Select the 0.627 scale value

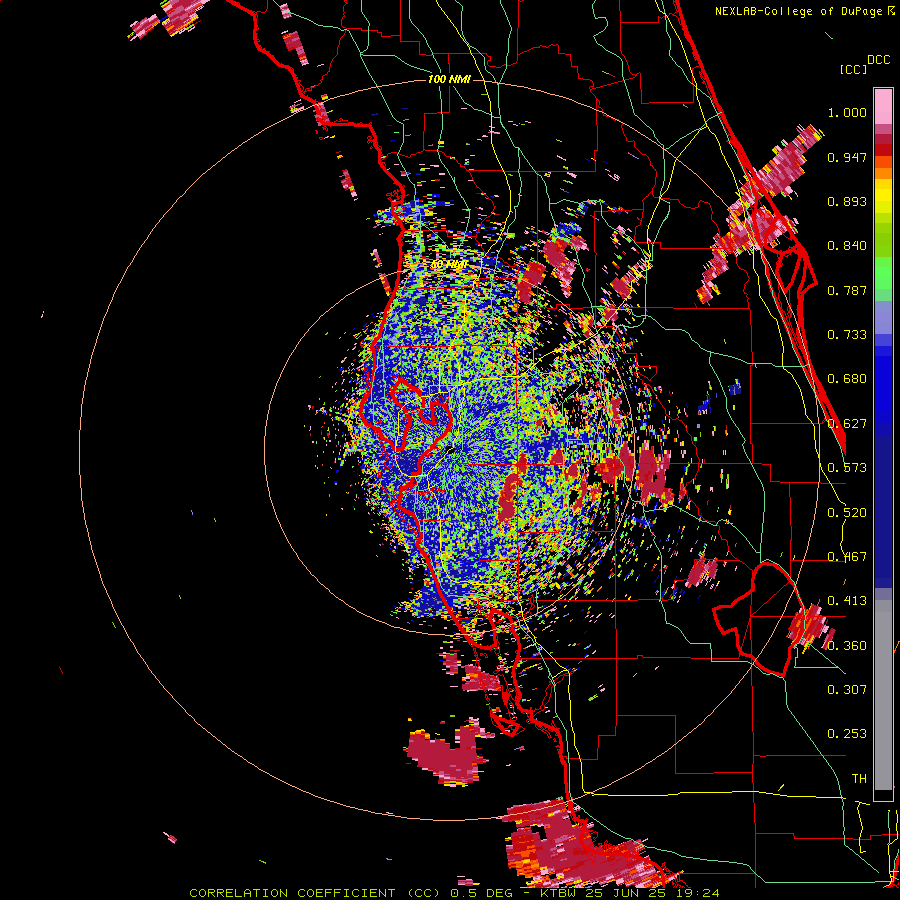click(847, 424)
